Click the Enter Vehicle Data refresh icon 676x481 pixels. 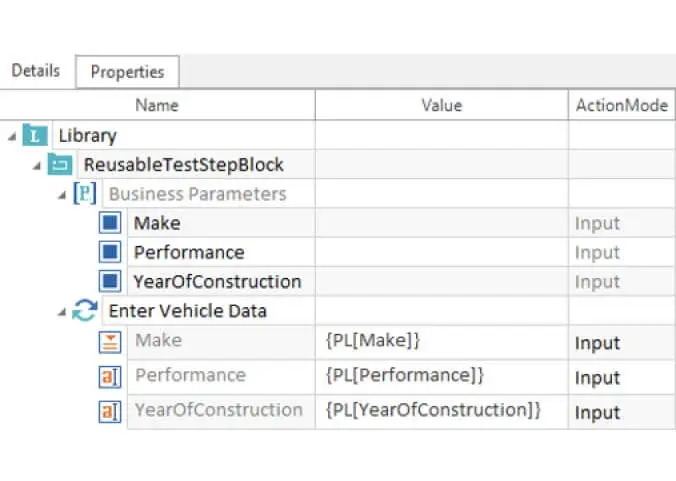pyautogui.click(x=85, y=311)
